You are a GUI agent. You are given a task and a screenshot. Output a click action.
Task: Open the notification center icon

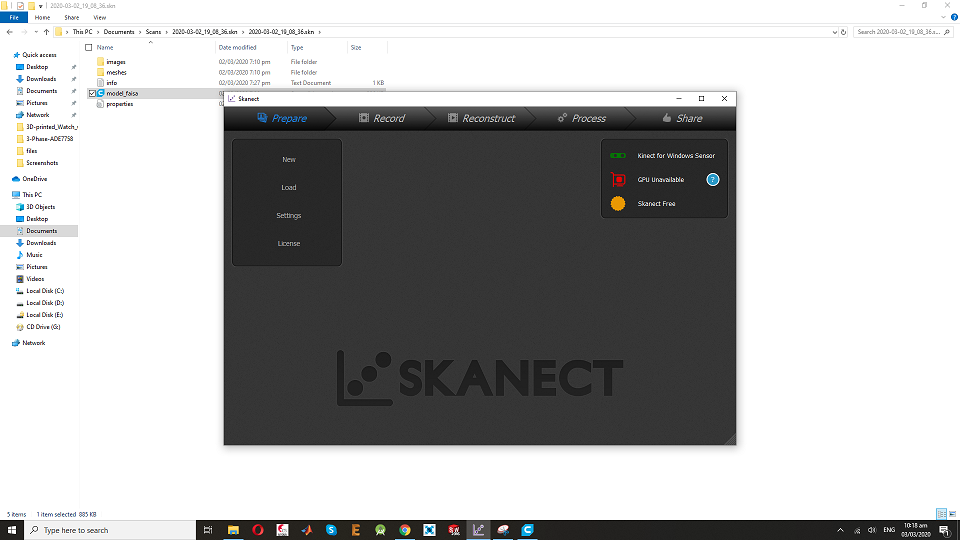[945, 530]
